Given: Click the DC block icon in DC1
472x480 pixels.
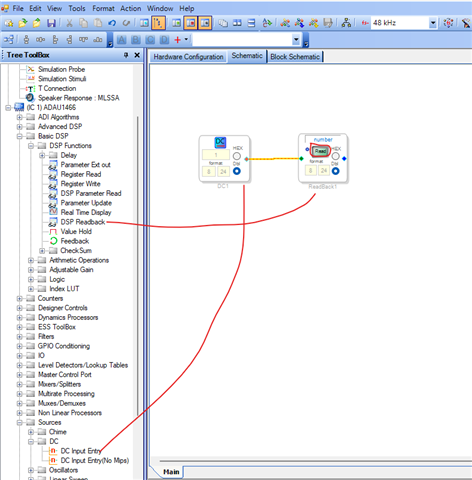Looking at the screenshot, I should click(x=220, y=142).
